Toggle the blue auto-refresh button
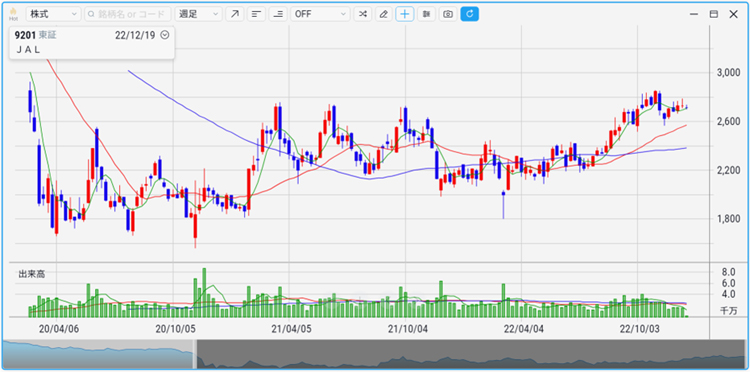 [470, 14]
